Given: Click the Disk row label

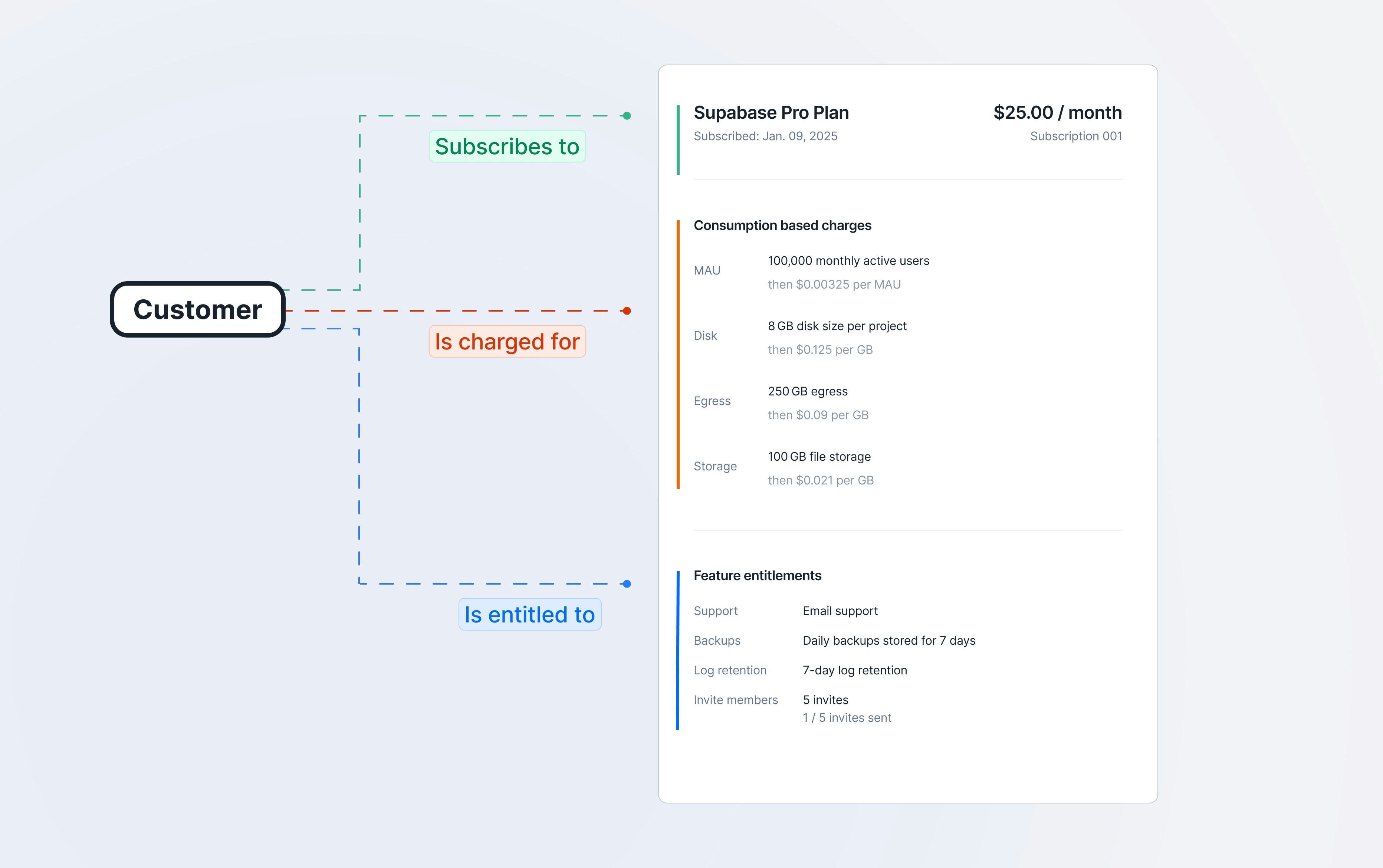Looking at the screenshot, I should pyautogui.click(x=705, y=336).
